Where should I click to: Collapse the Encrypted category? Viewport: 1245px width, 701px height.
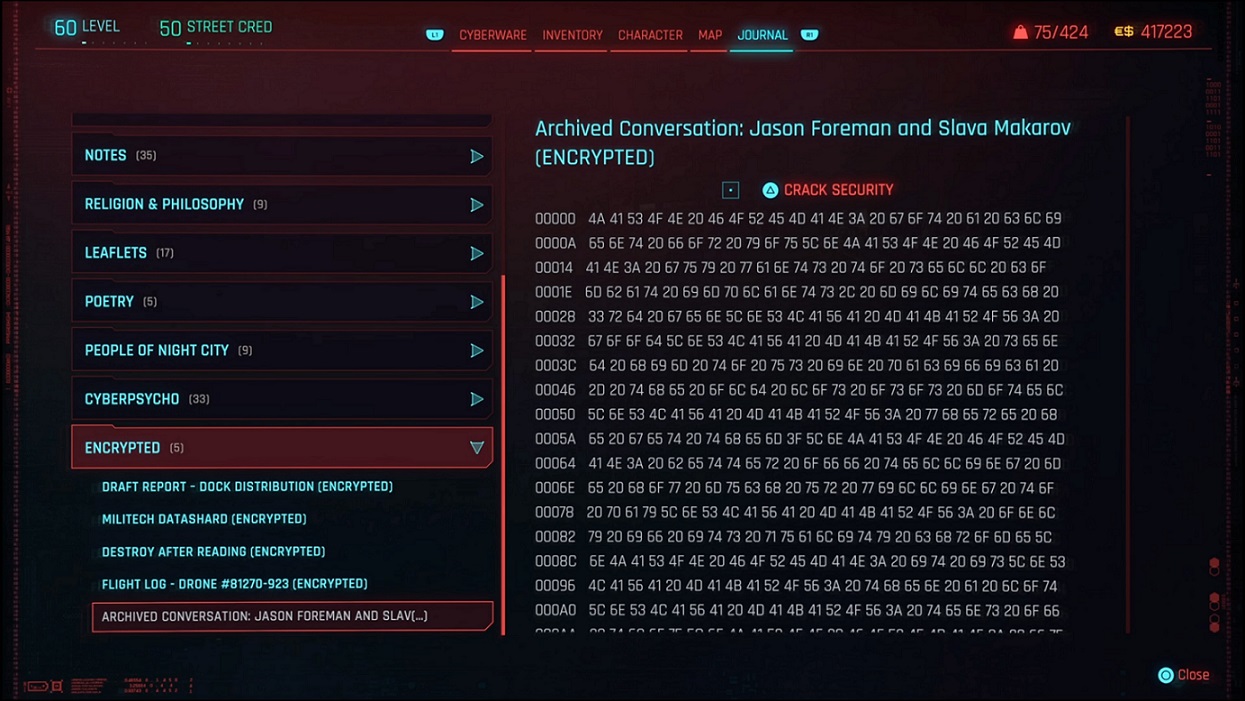tap(477, 448)
